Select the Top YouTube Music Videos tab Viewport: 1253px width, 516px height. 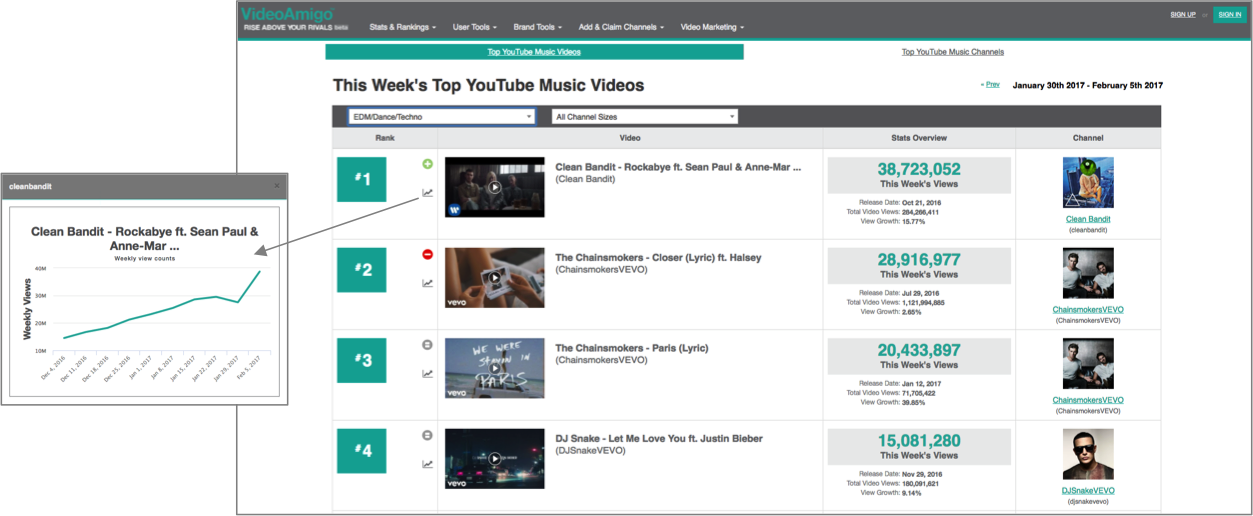534,52
